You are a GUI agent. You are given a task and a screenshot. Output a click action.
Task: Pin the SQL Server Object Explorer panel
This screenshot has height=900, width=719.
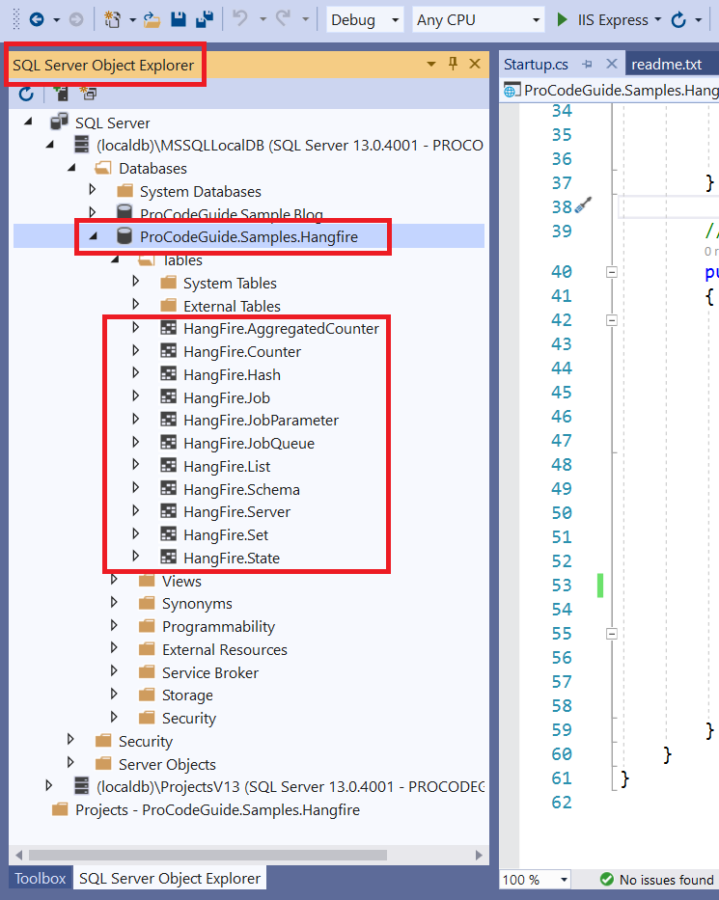pyautogui.click(x=453, y=64)
